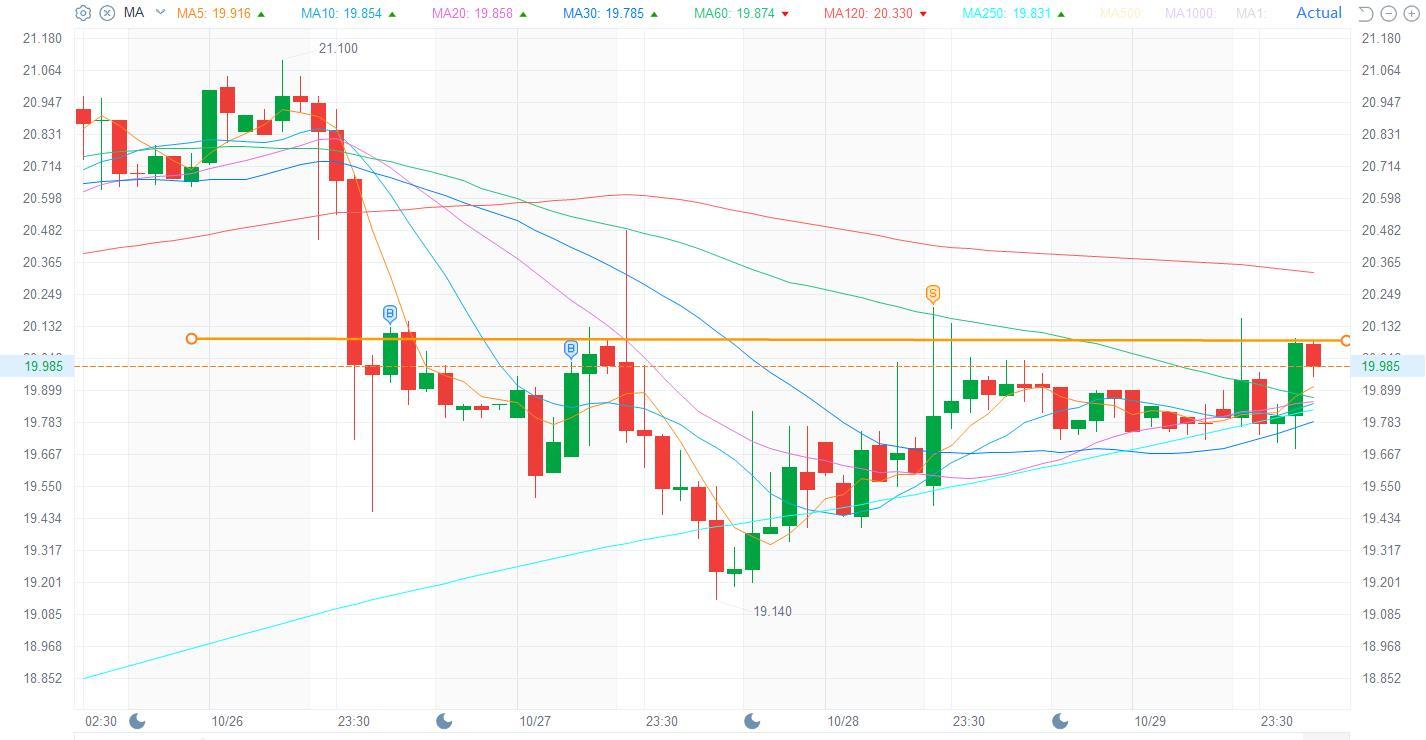This screenshot has width=1426, height=740.
Task: Click the 10/26 date label on time axis
Action: pyautogui.click(x=227, y=721)
